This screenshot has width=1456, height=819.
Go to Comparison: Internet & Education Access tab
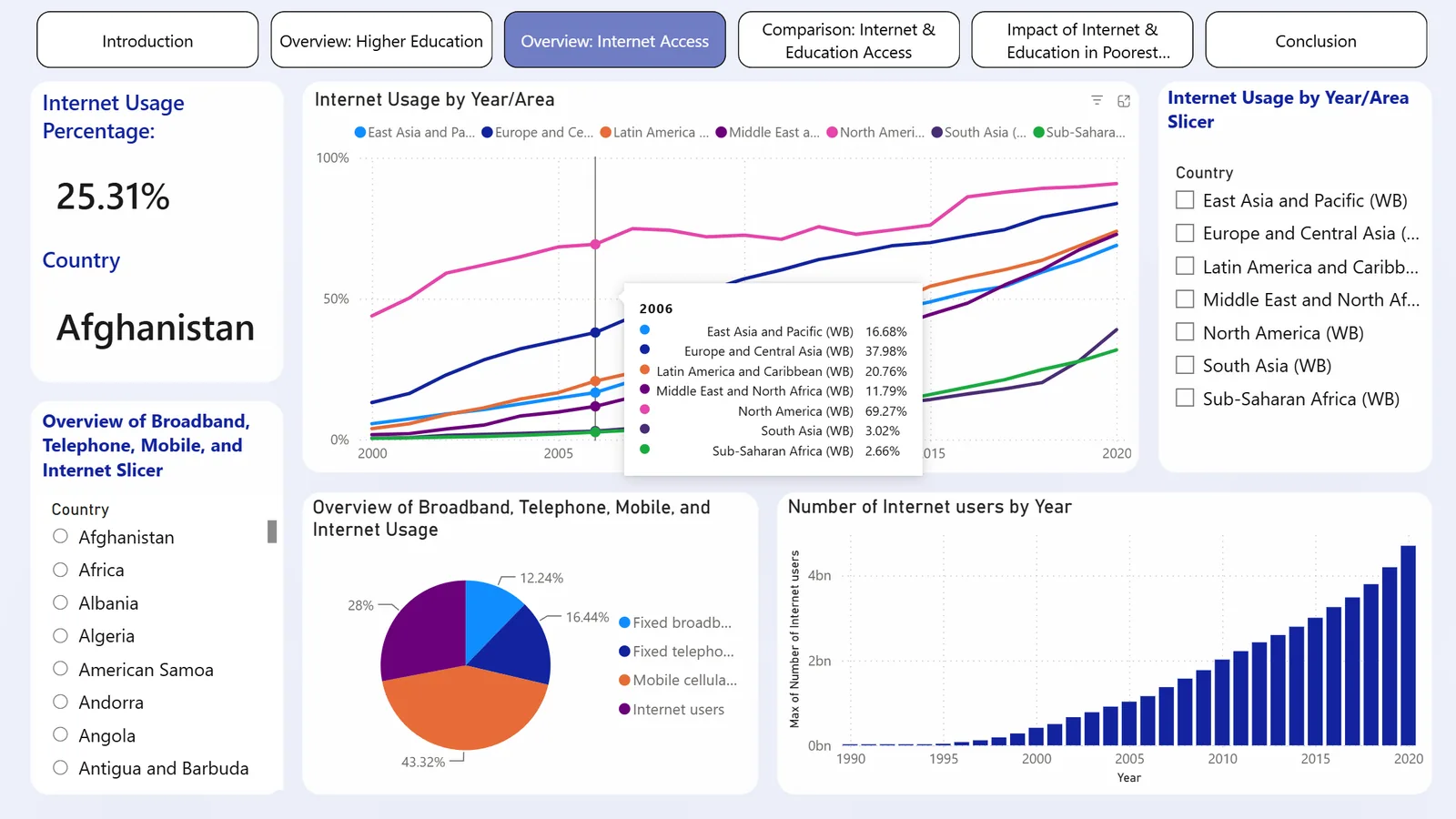[849, 40]
